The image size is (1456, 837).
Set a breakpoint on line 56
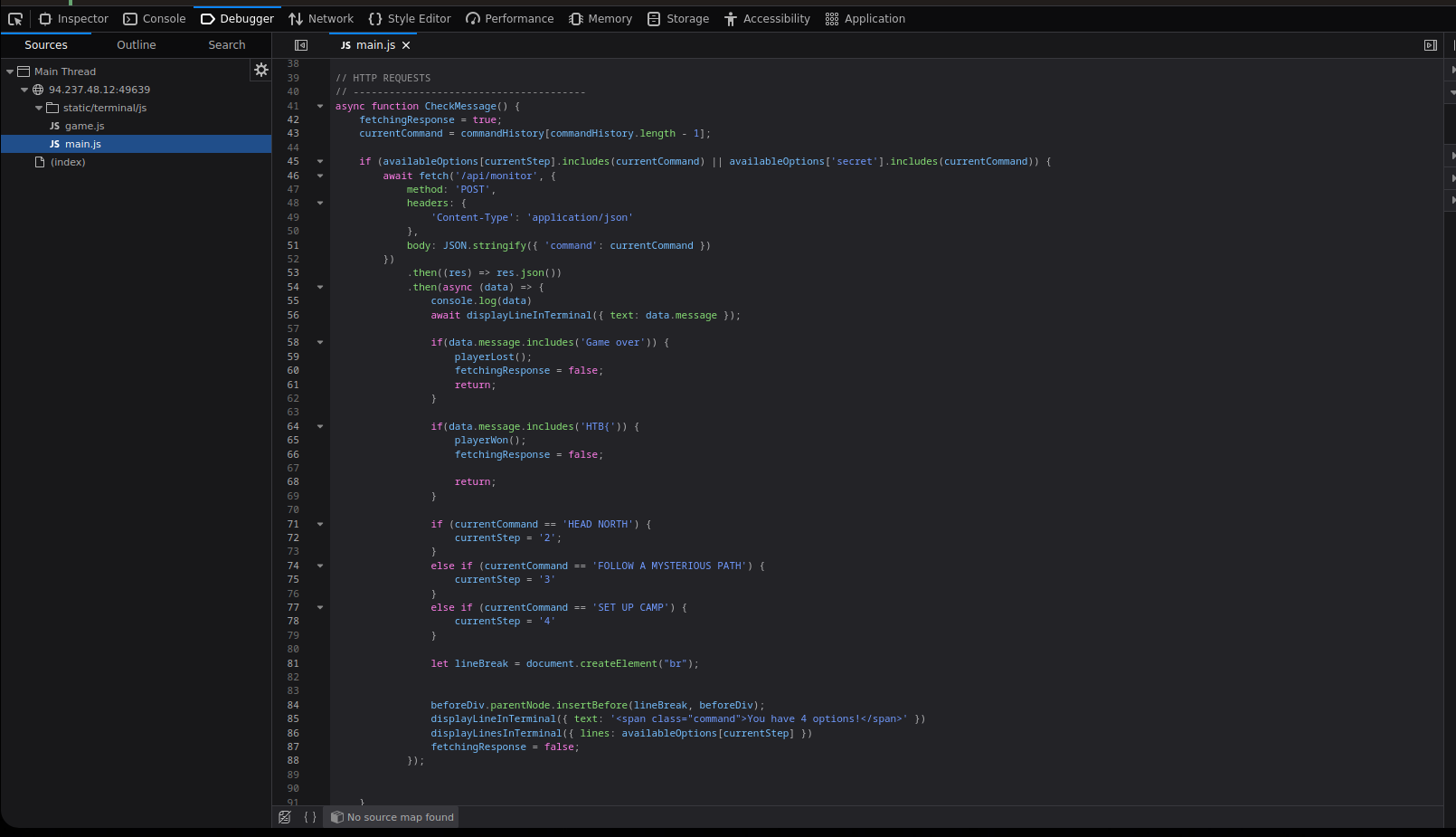[293, 315]
